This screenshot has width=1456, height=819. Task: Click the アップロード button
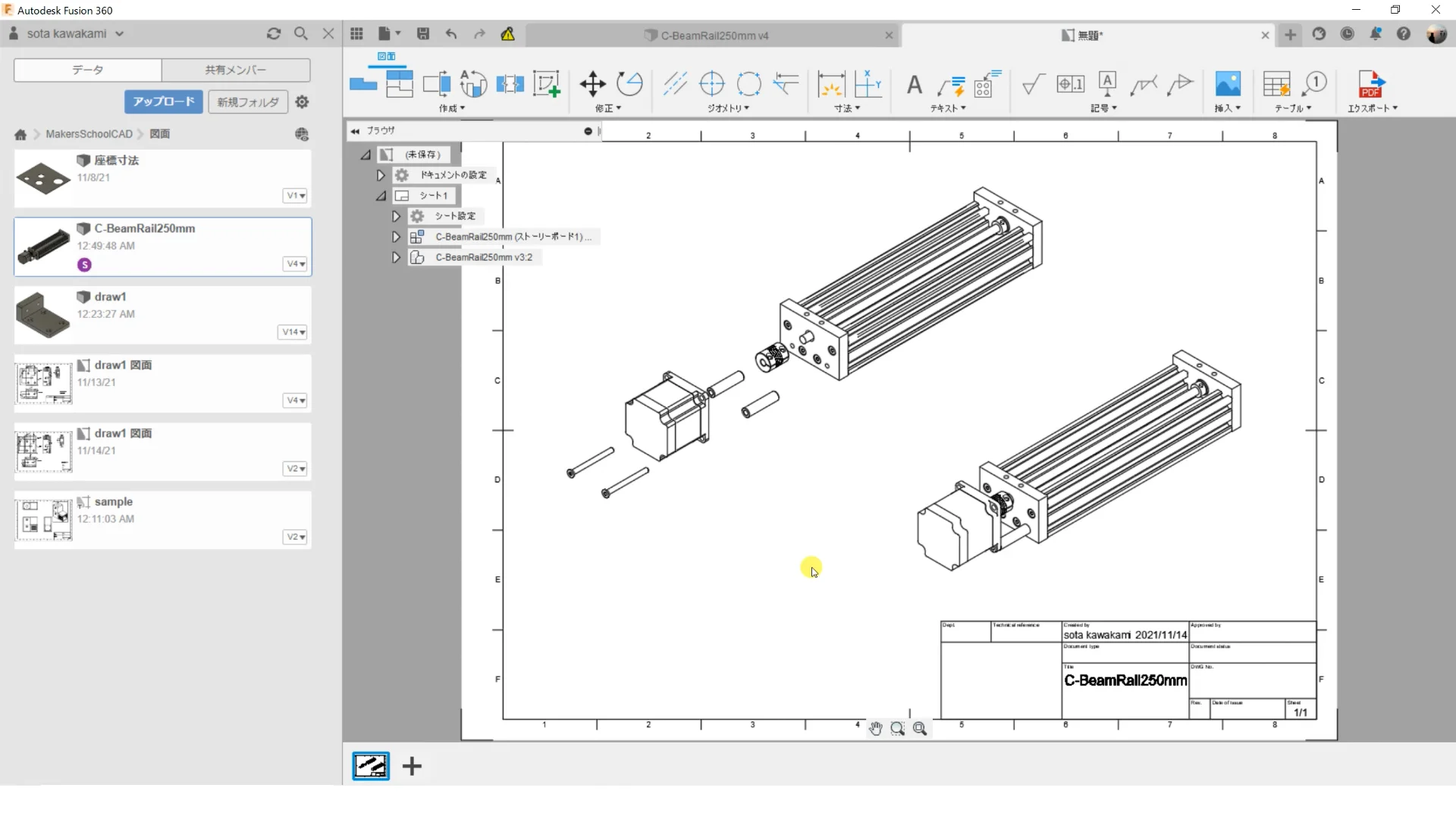[x=164, y=102]
